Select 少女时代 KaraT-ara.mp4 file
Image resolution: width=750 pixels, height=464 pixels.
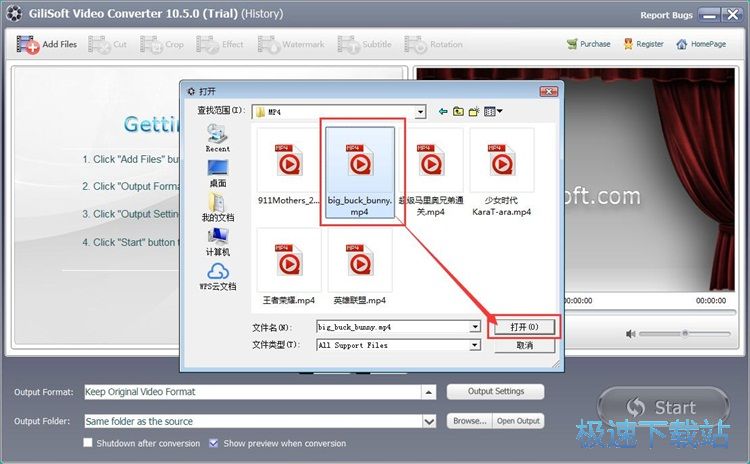click(x=502, y=172)
